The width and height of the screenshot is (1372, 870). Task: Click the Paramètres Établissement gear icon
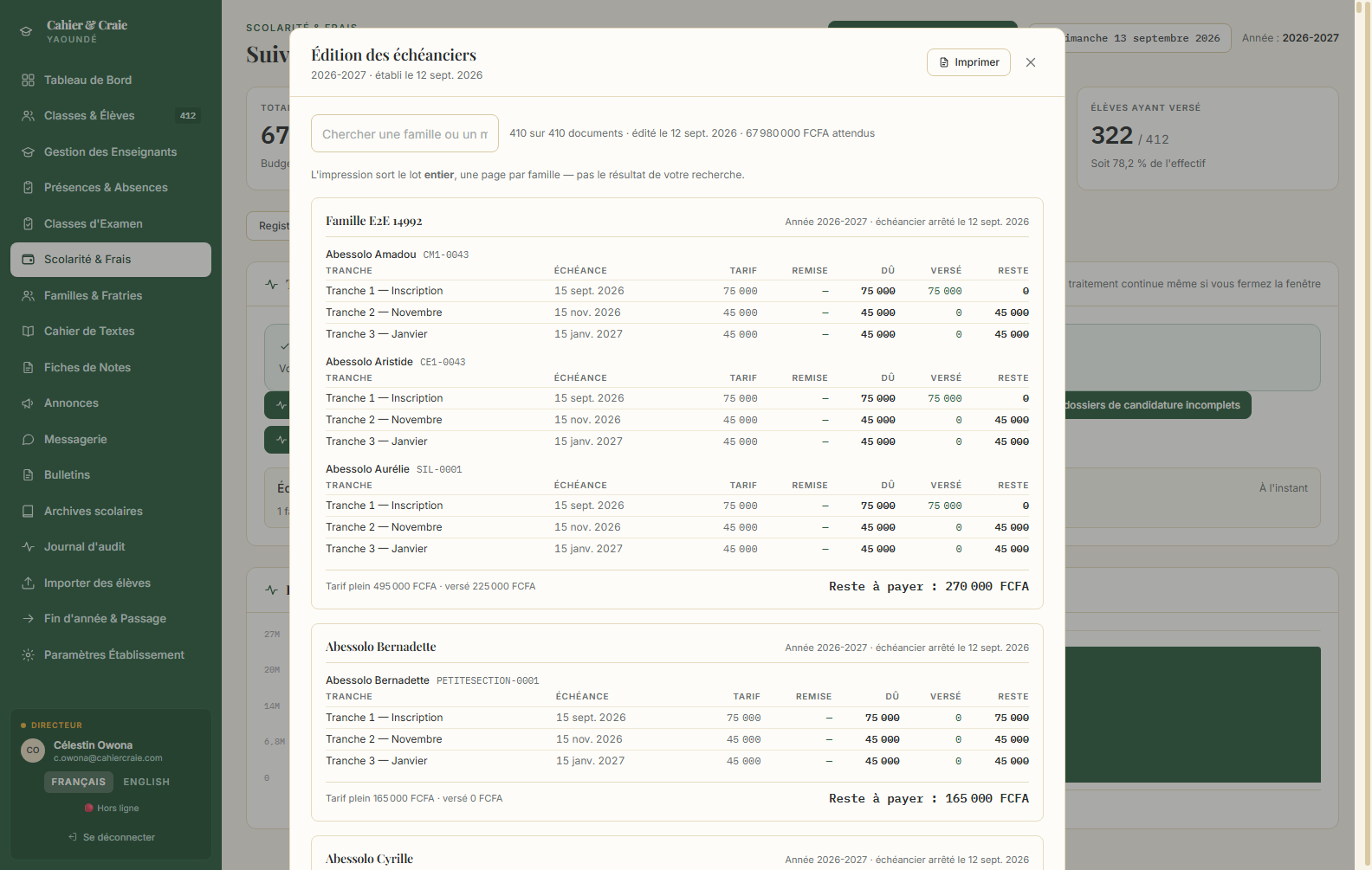point(28,654)
